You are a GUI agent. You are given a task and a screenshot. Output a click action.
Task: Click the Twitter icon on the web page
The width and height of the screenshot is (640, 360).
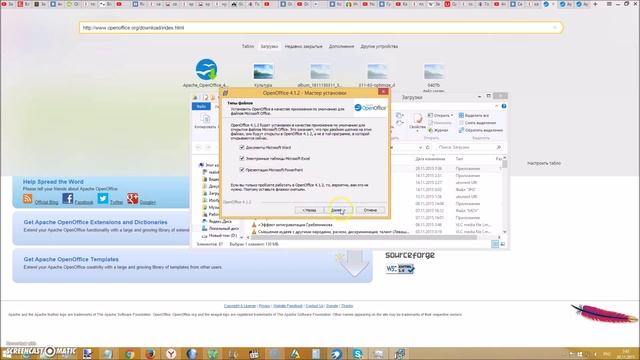pos(103,199)
